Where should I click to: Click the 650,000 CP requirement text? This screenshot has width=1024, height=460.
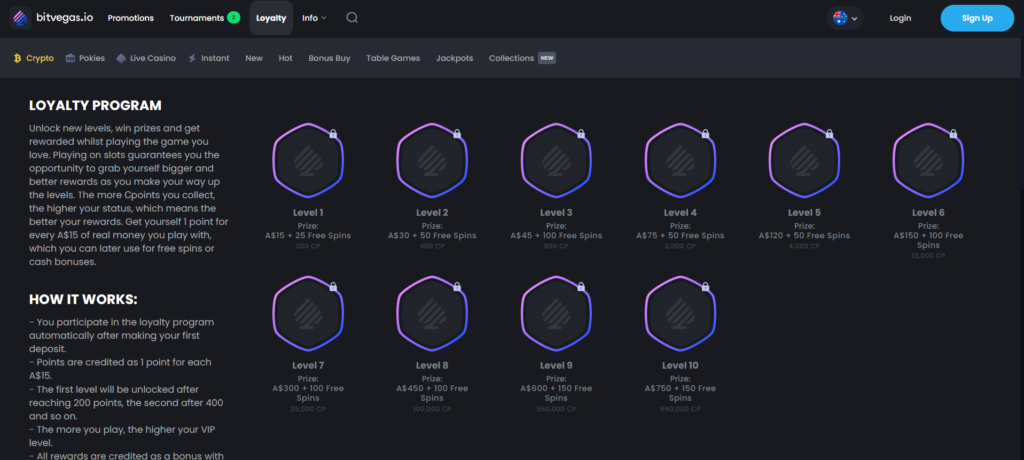(x=680, y=409)
